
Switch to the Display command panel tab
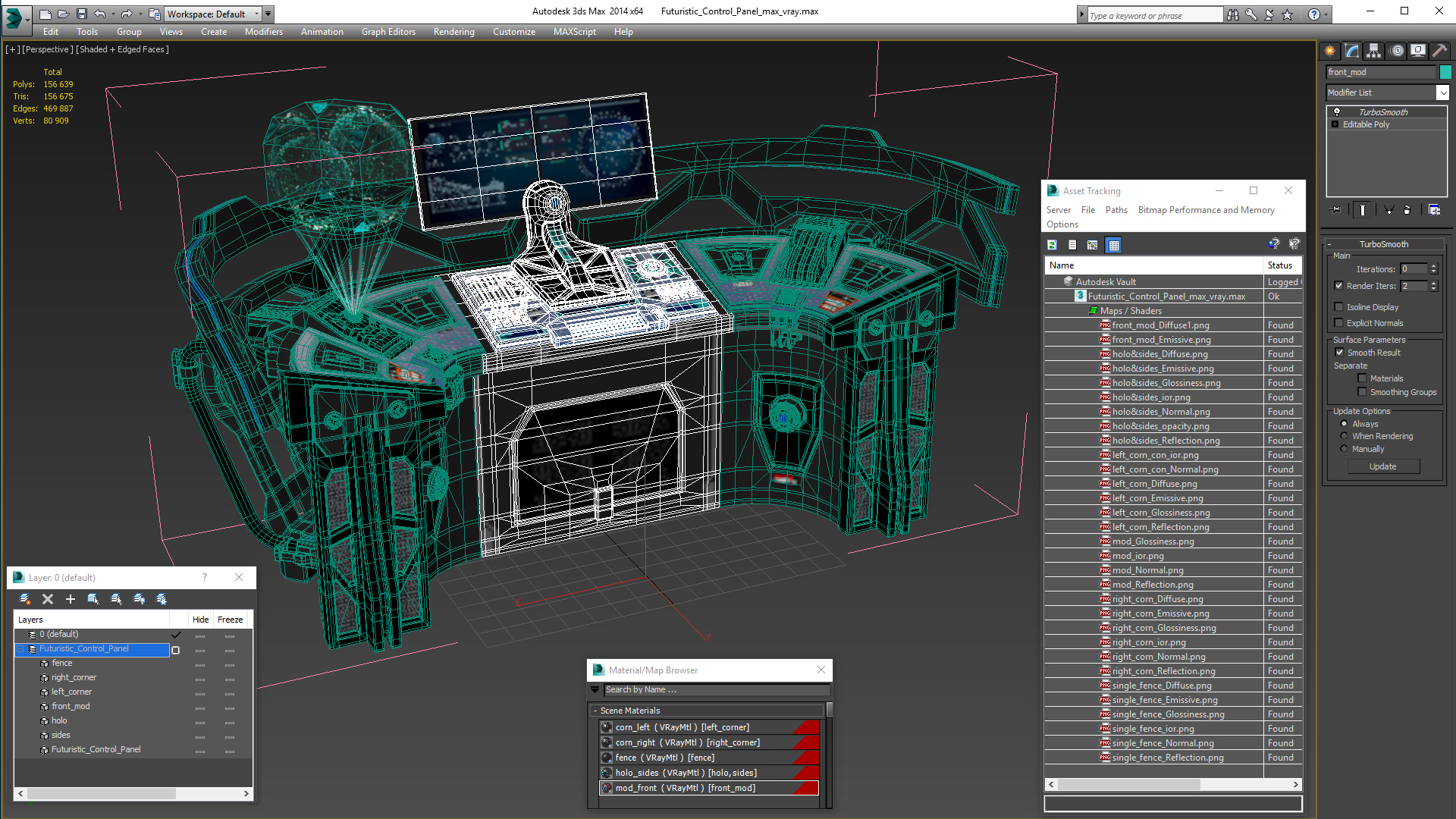(1418, 51)
